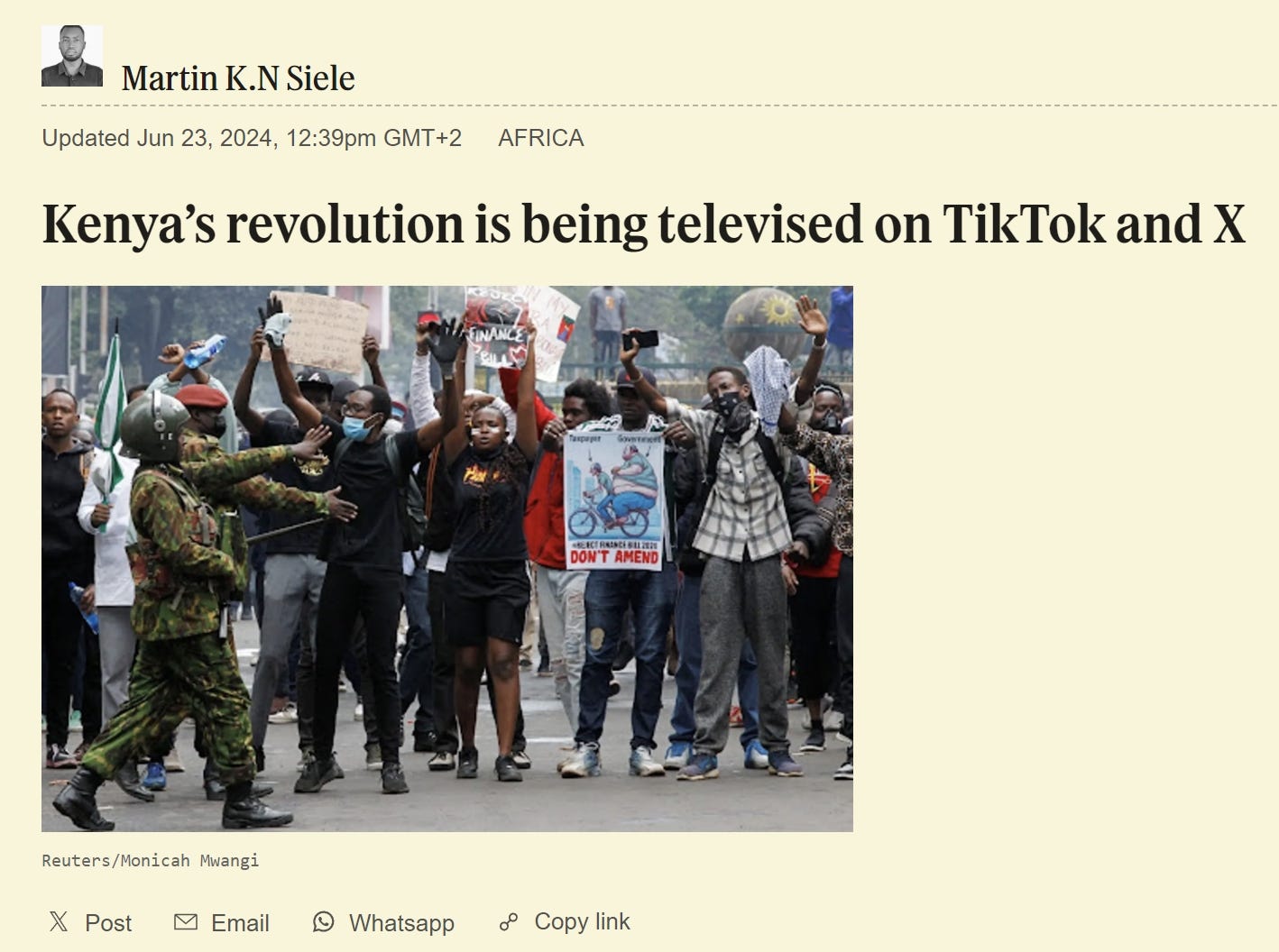Click the Reuters/Monicah Mwangi photo credit
The height and width of the screenshot is (952, 1279).
tap(151, 860)
